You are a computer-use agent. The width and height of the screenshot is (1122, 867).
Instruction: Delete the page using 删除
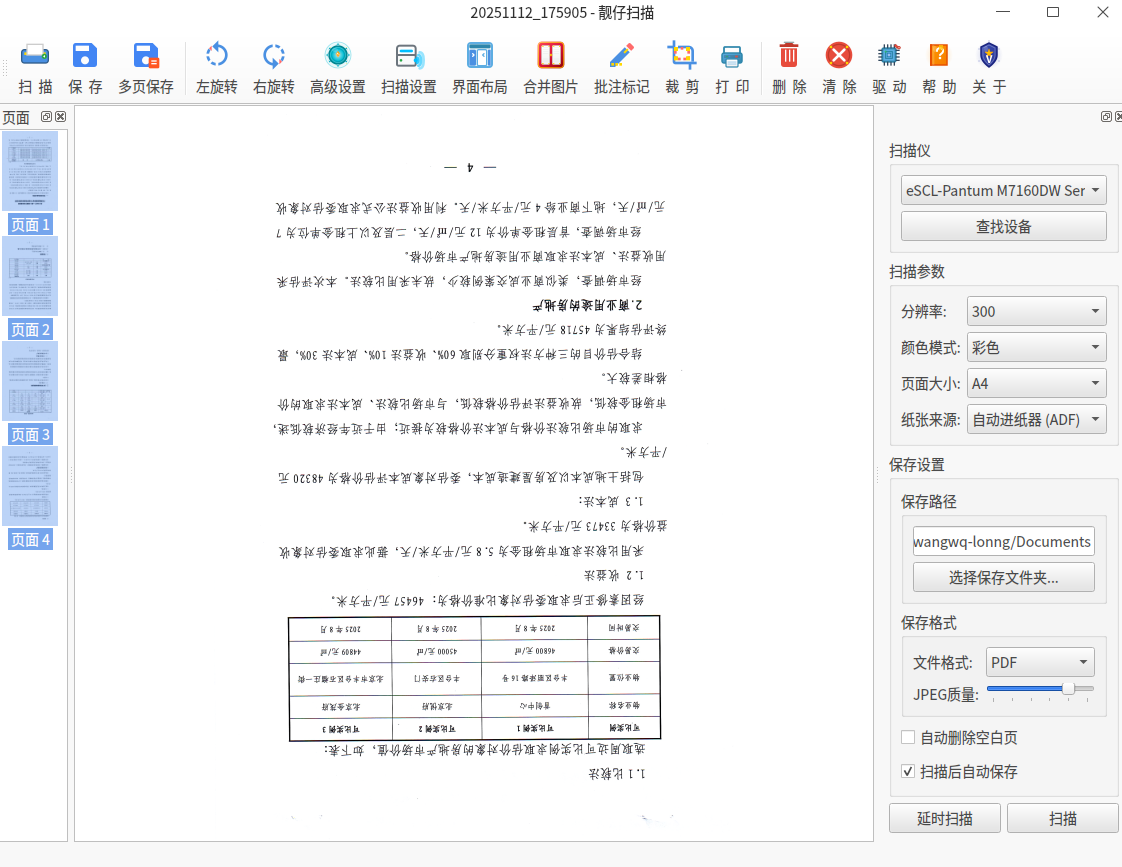[789, 69]
